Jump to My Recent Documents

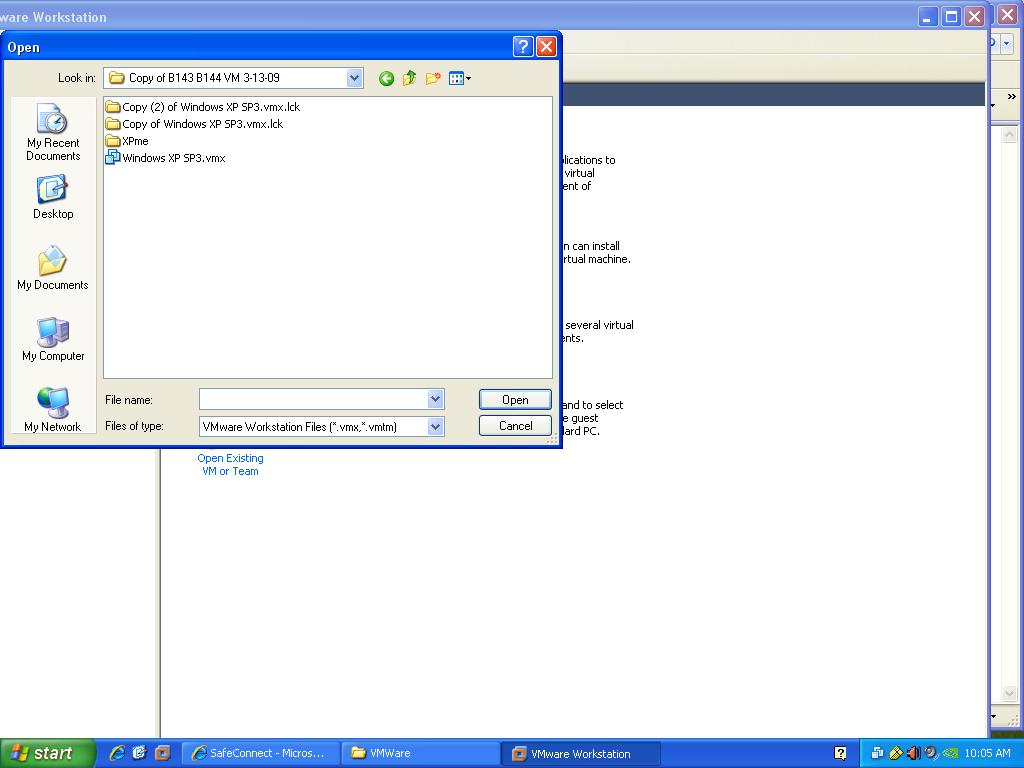coord(53,133)
